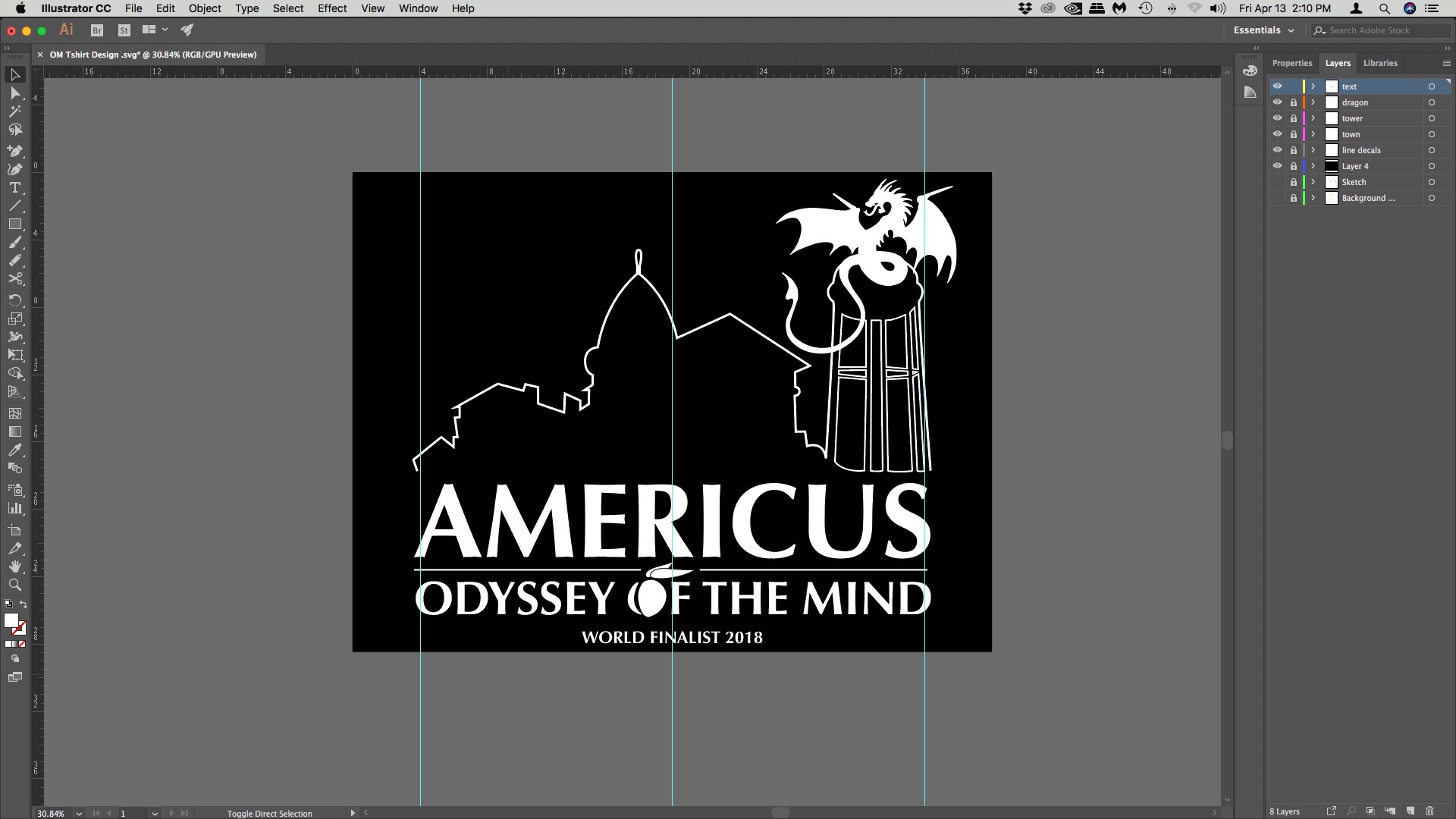Open Adobe Bridge from the Br icon

pyautogui.click(x=97, y=30)
